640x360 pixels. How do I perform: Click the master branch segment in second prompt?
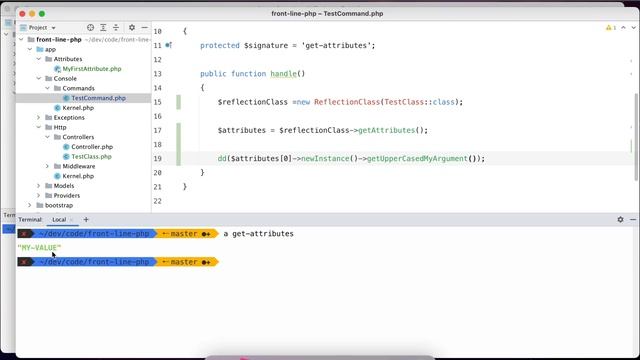pyautogui.click(x=186, y=262)
